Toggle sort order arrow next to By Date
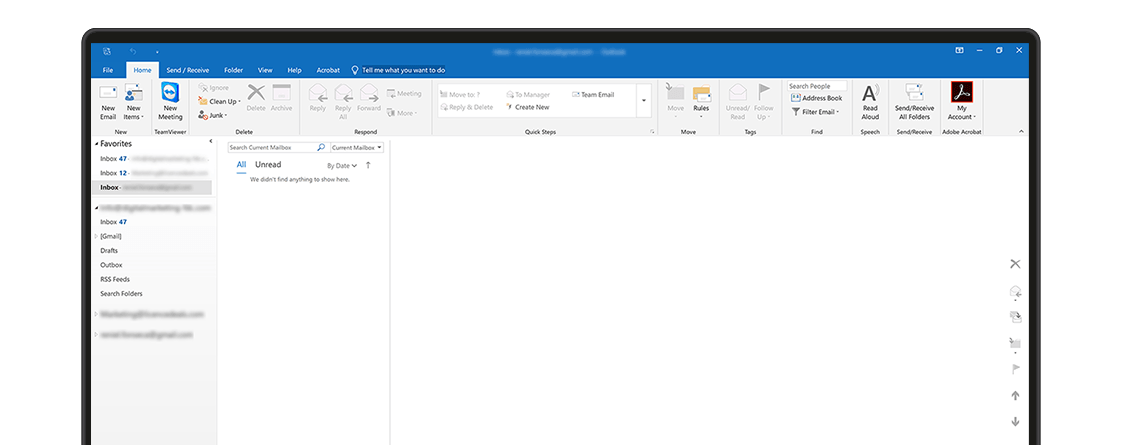 tap(368, 165)
